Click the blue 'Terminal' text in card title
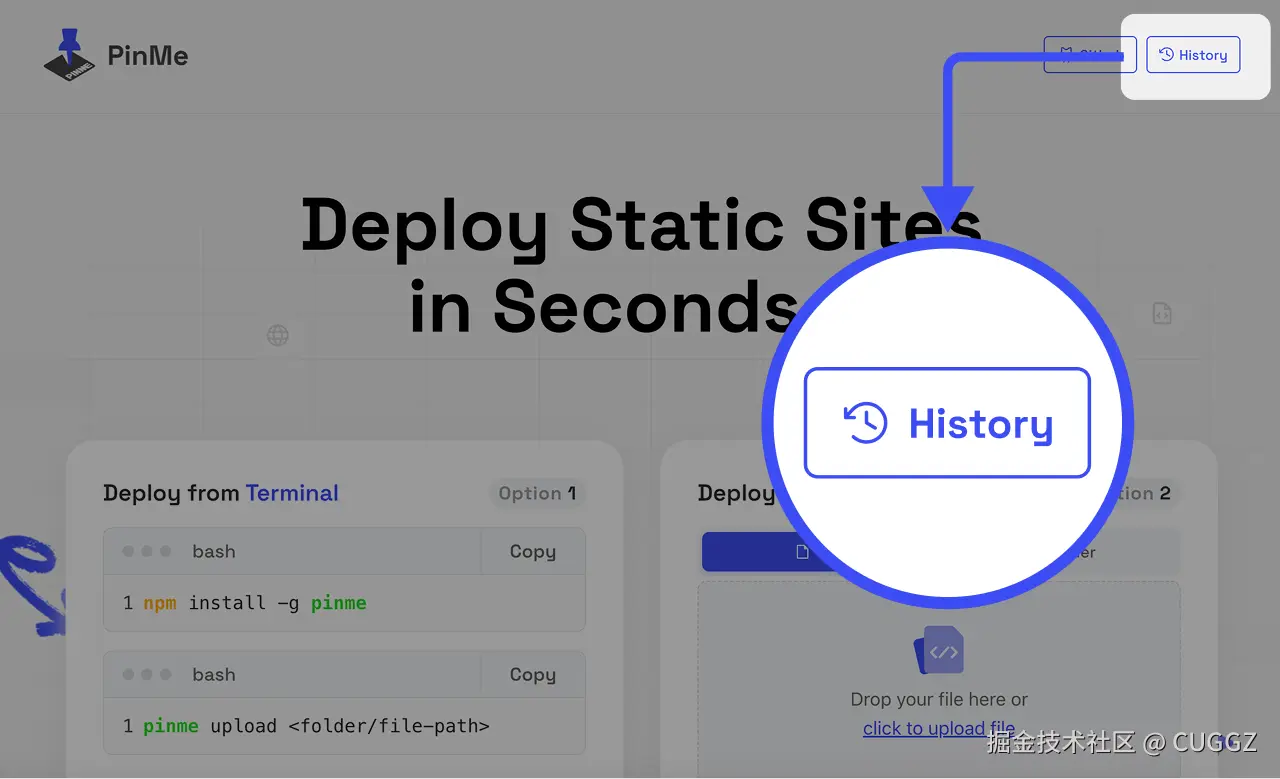 click(x=292, y=493)
